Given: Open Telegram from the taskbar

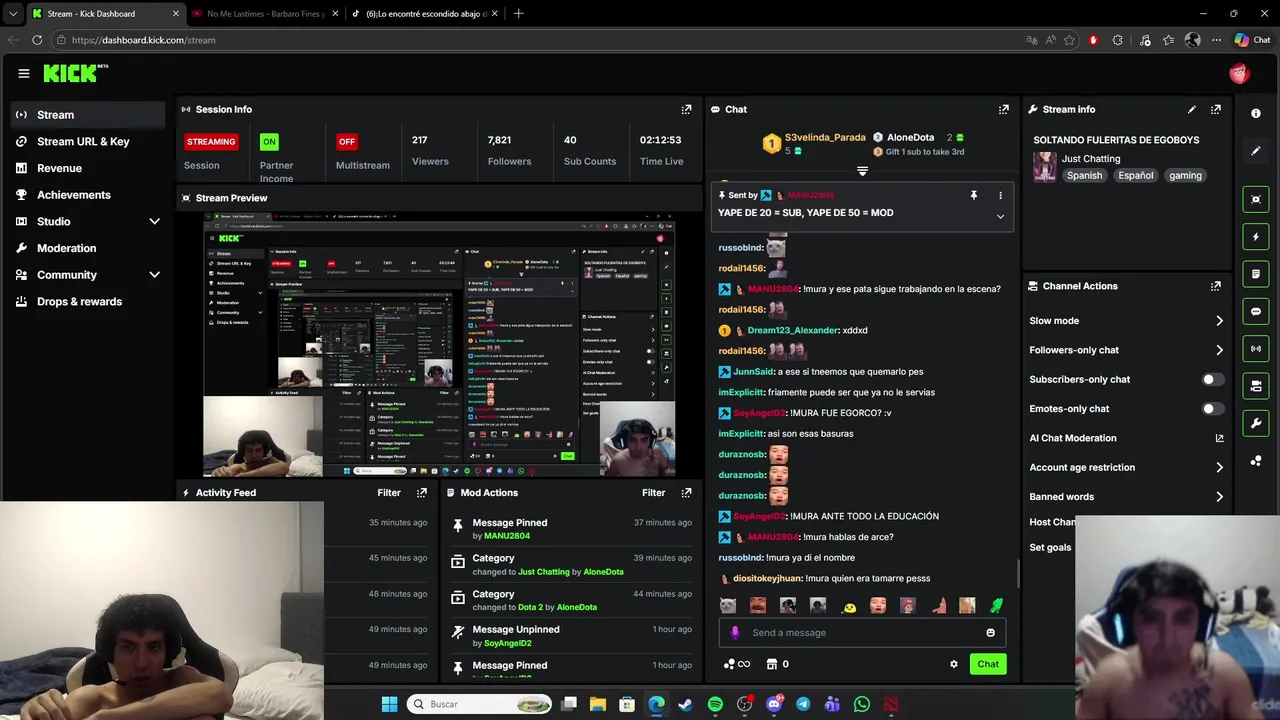Looking at the screenshot, I should [x=803, y=704].
